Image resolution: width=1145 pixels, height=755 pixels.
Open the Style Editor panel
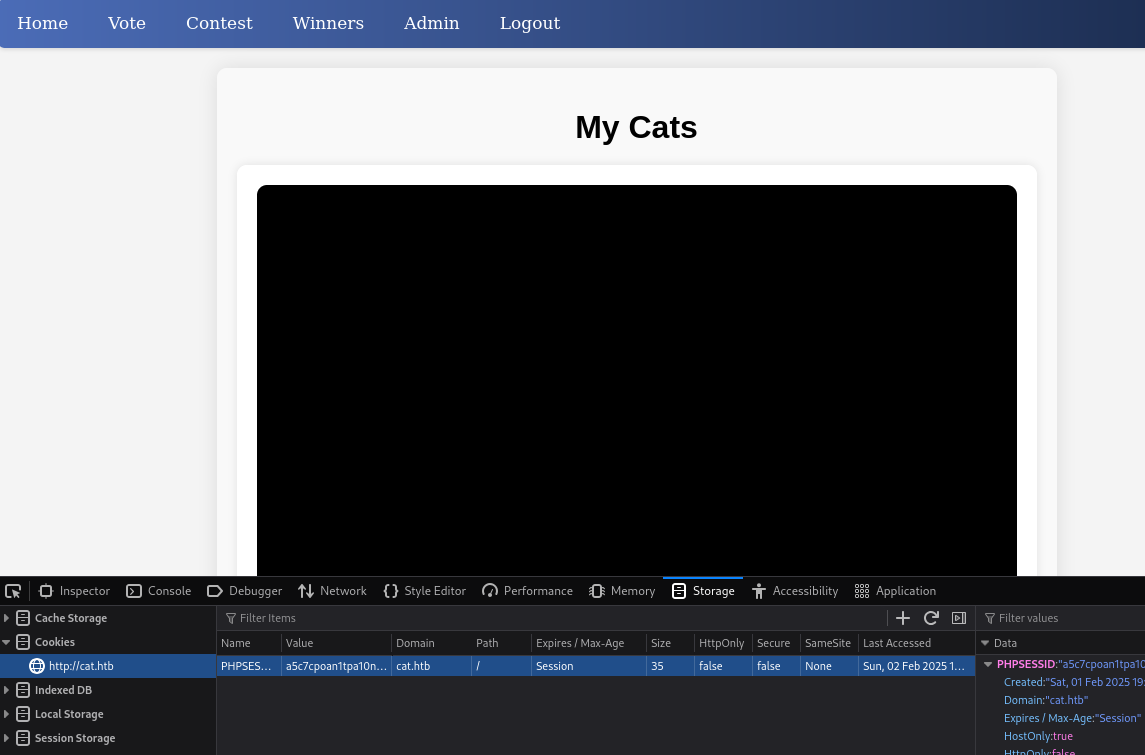pyautogui.click(x=424, y=591)
